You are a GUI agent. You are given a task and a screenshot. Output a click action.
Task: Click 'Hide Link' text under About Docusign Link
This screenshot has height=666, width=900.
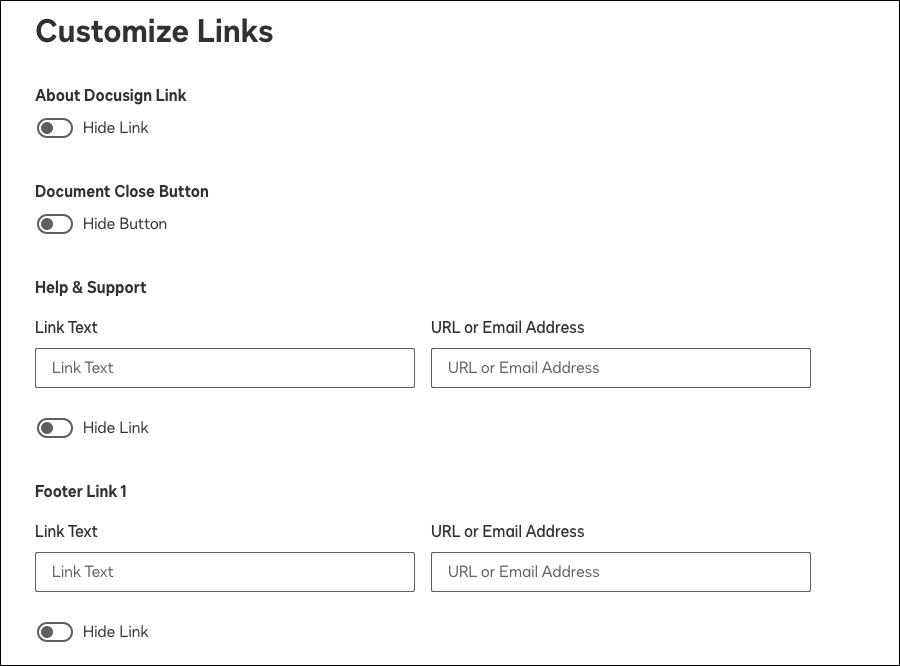pyautogui.click(x=115, y=127)
